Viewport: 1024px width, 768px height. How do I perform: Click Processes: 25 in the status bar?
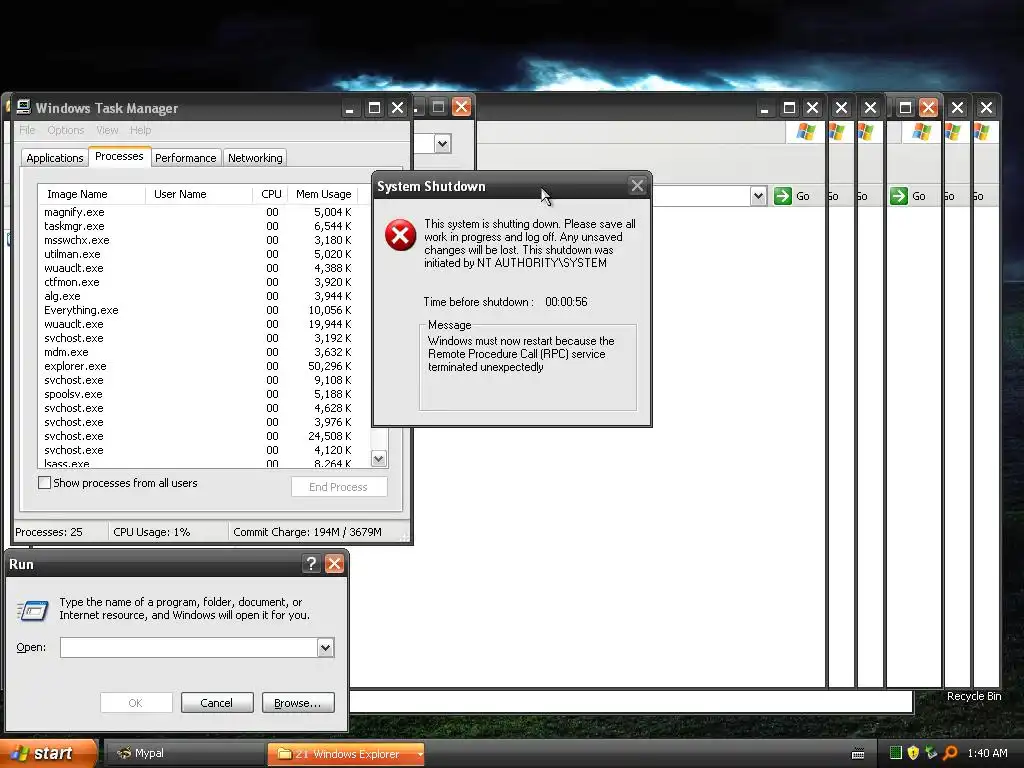pos(49,532)
